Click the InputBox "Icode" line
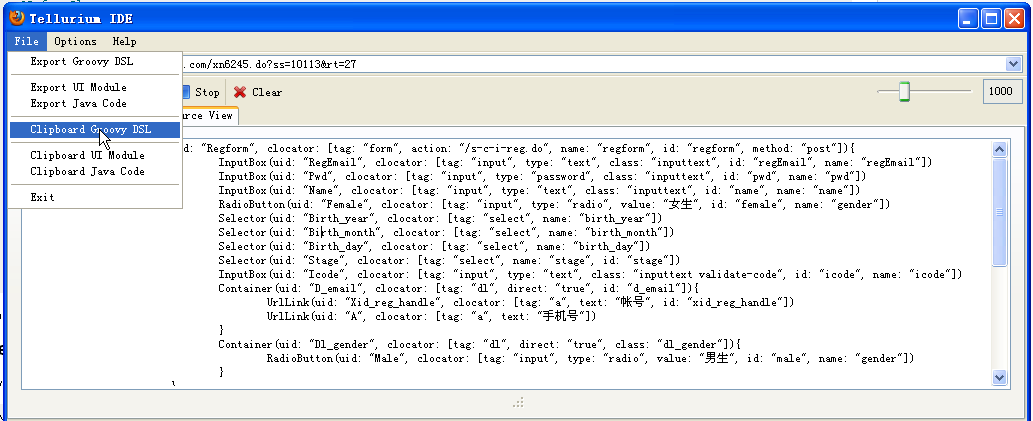Viewport: 1033px width, 421px height. click(x=590, y=274)
